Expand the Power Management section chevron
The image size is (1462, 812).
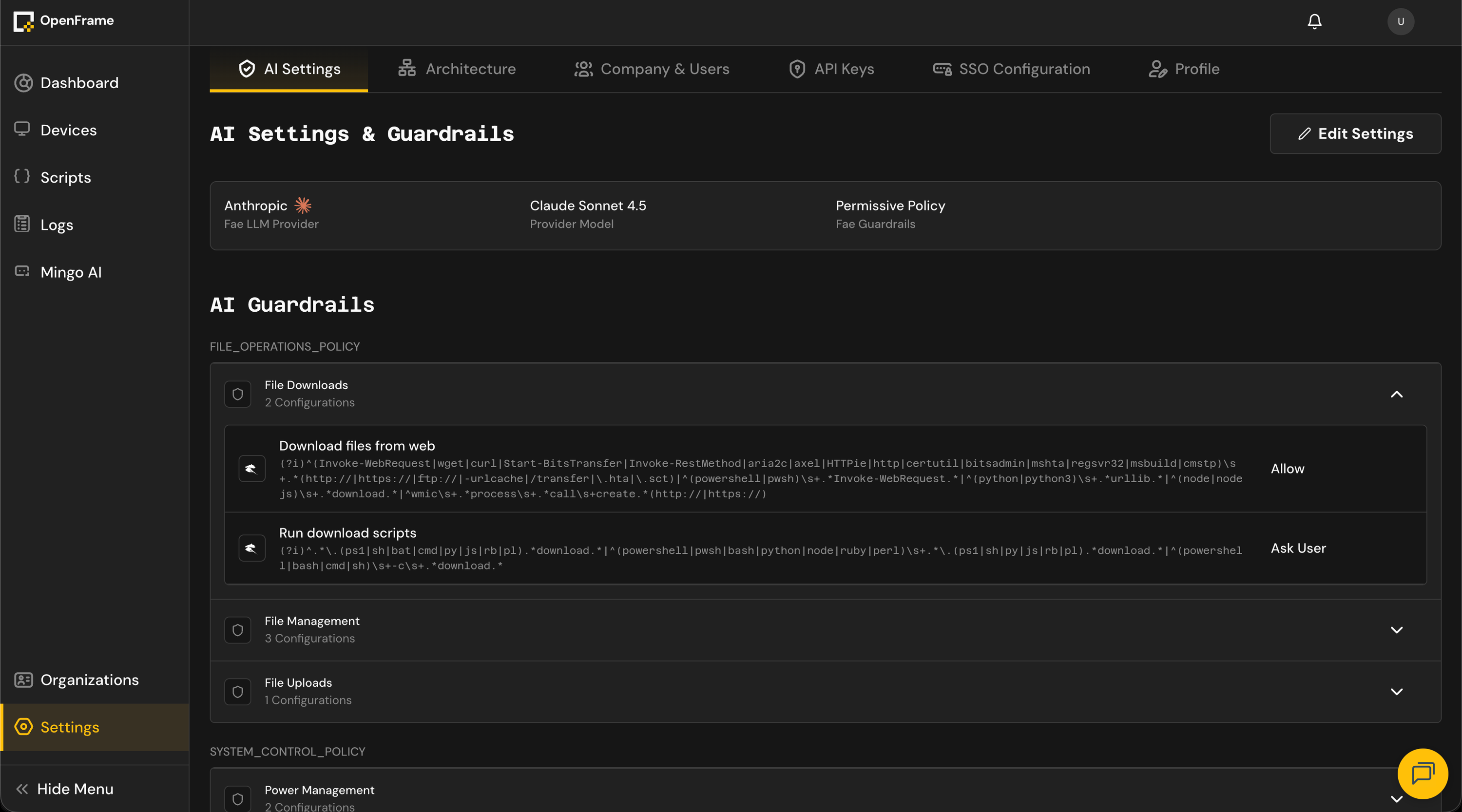click(x=1397, y=799)
